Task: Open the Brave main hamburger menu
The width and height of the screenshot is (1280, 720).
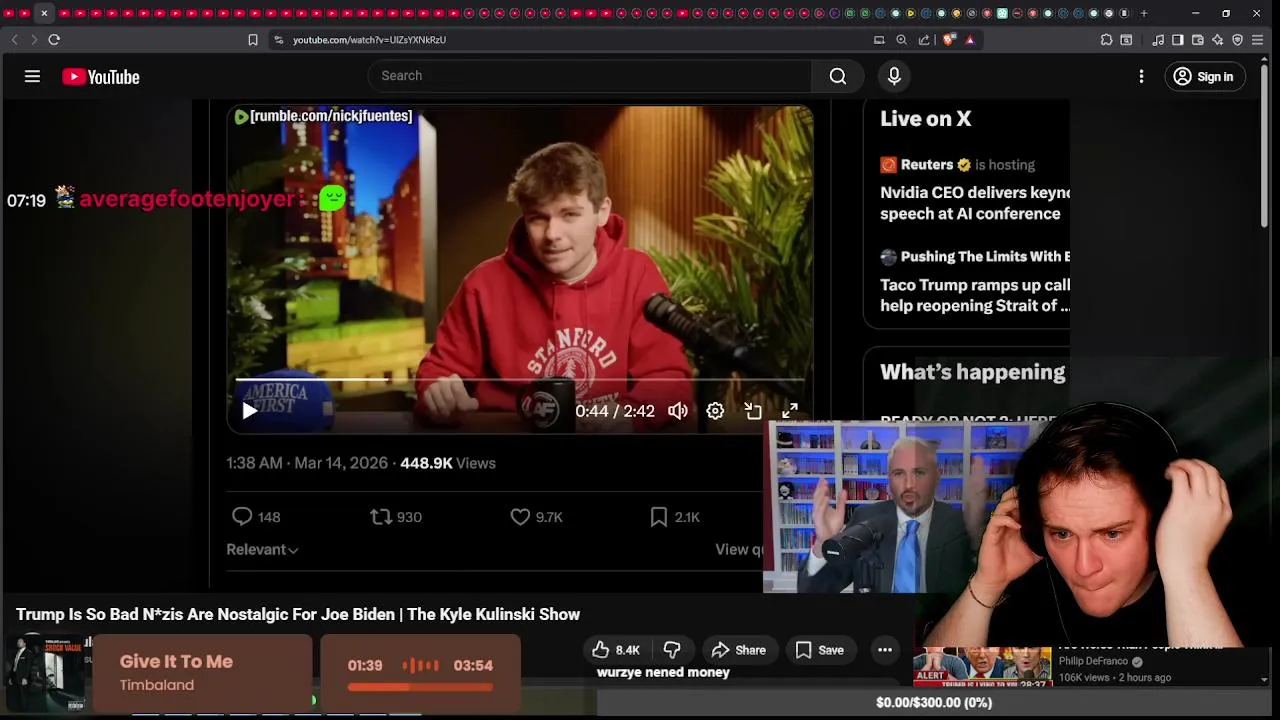Action: tap(1258, 40)
